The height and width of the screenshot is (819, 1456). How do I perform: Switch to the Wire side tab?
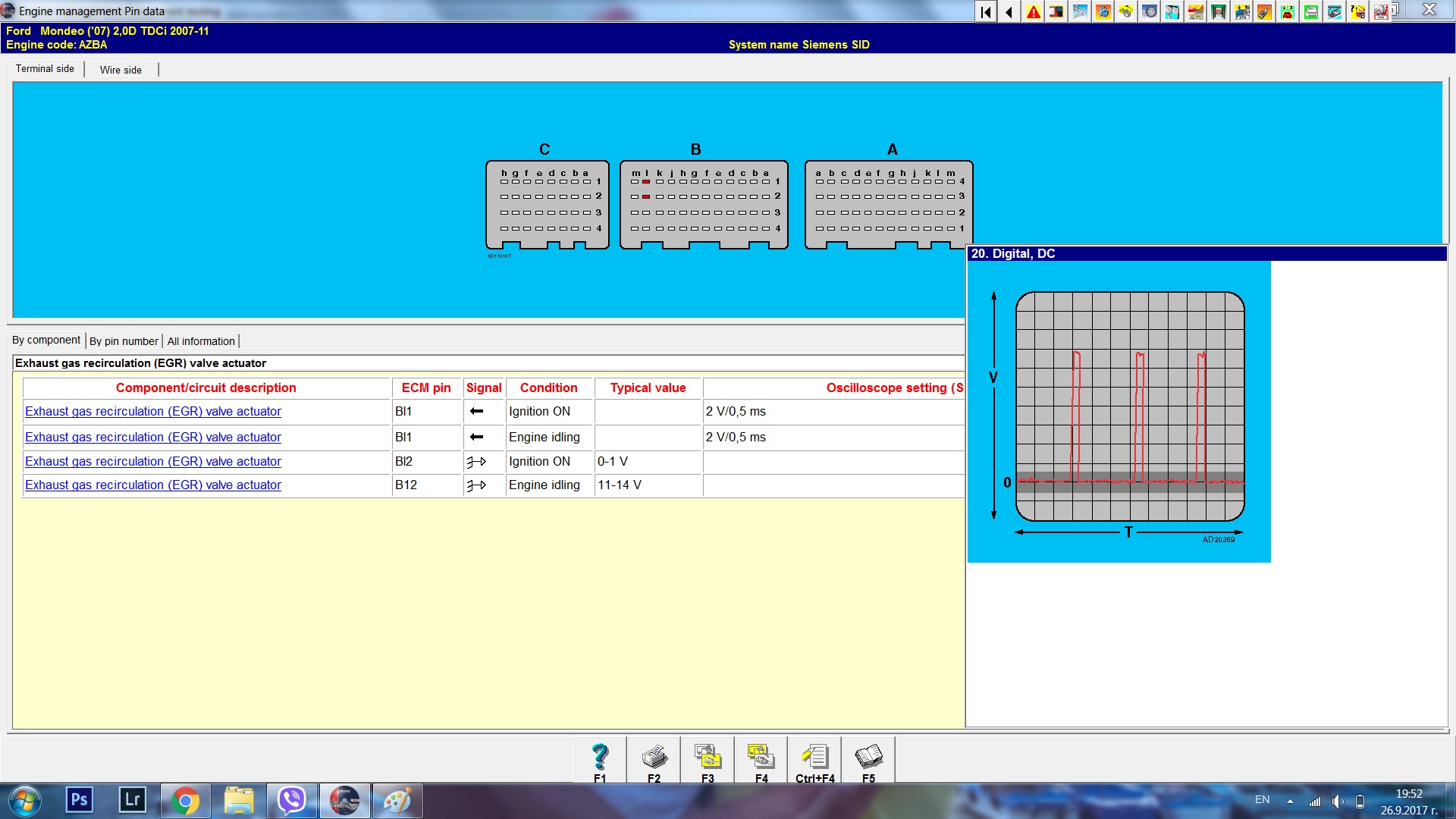tap(121, 70)
